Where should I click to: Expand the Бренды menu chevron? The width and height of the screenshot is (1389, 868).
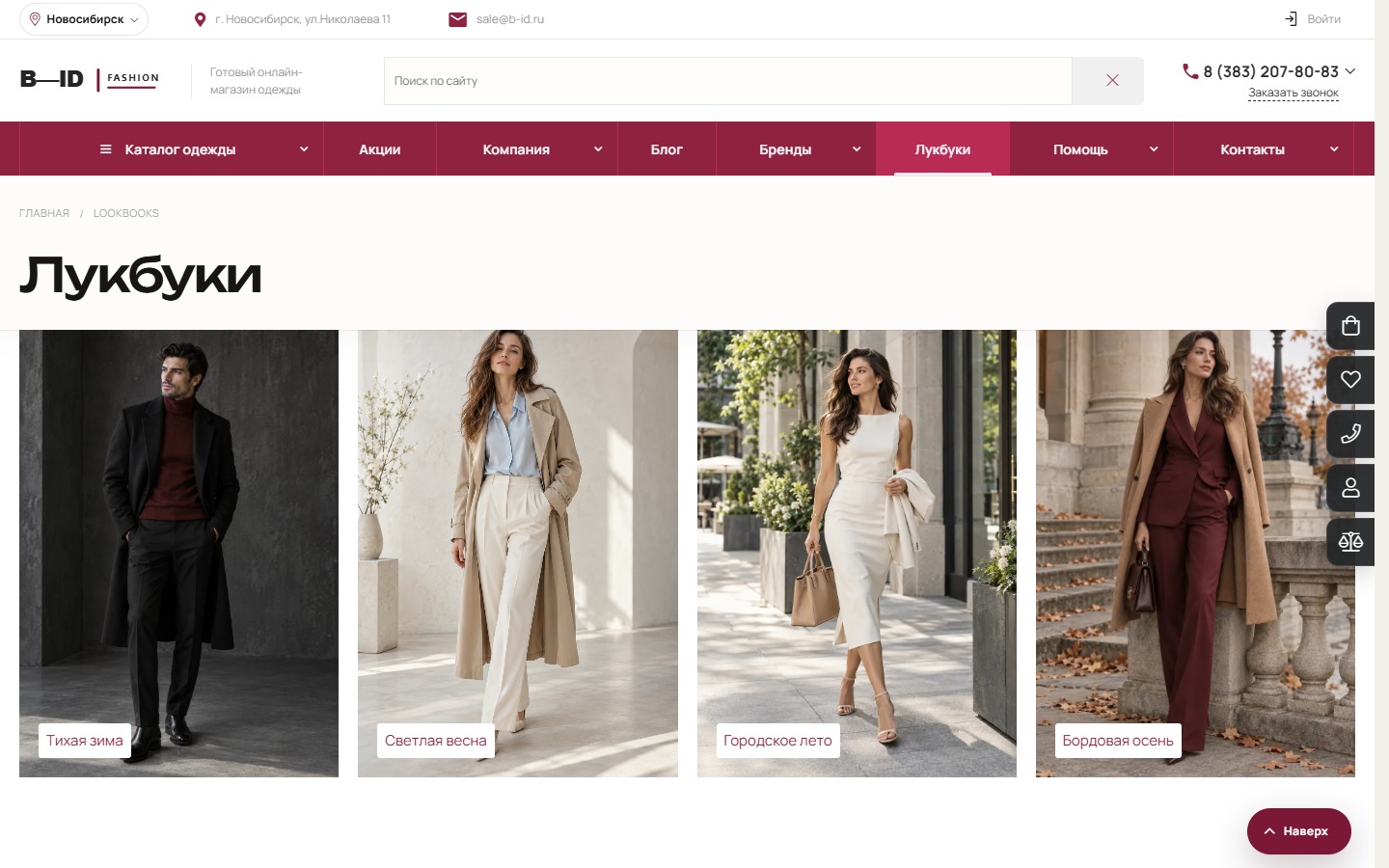857,149
